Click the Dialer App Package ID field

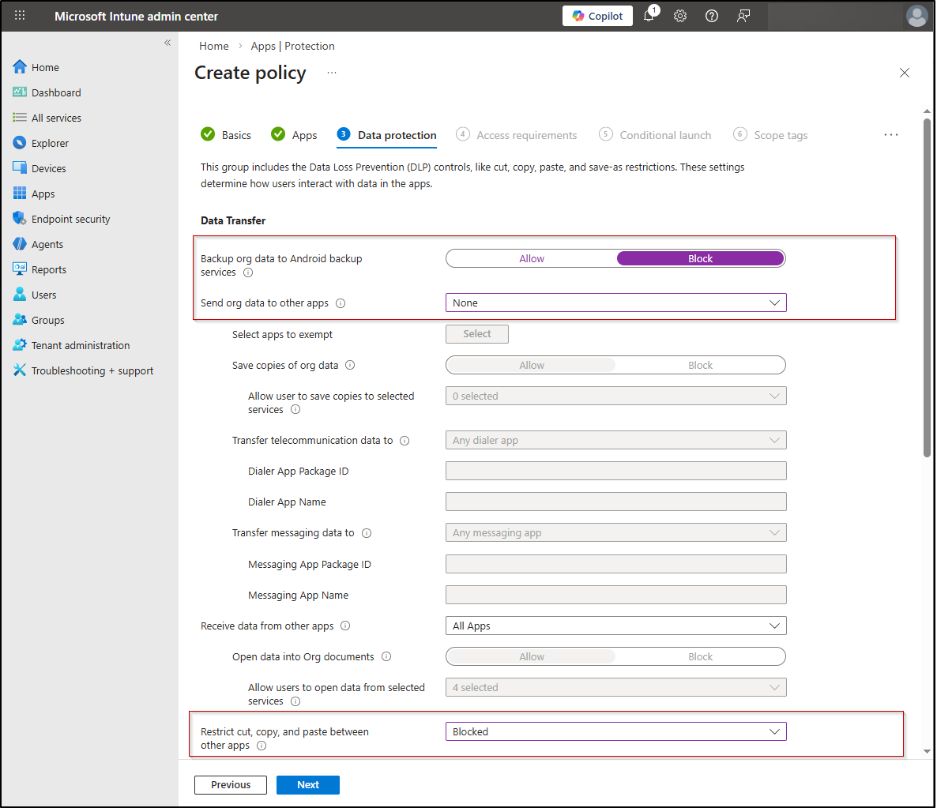click(615, 471)
